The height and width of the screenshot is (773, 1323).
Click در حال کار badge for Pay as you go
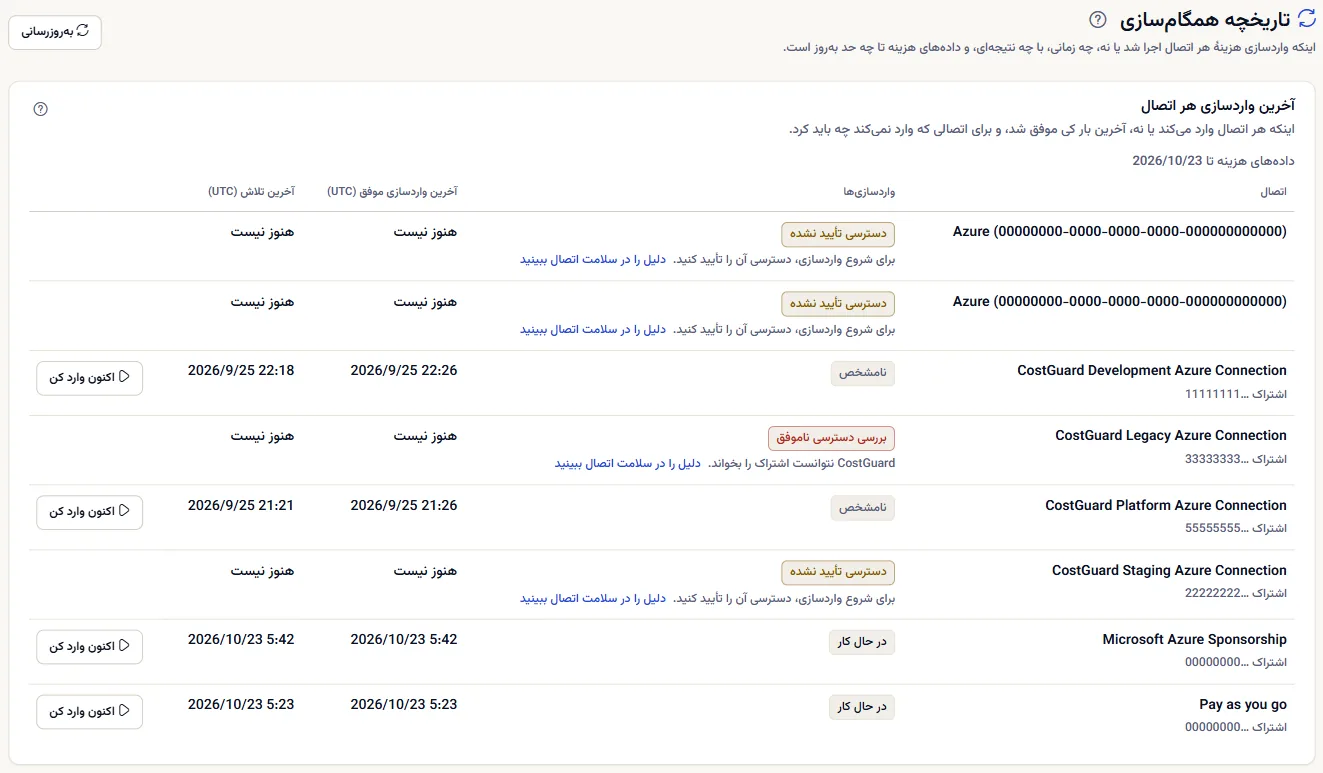click(862, 707)
